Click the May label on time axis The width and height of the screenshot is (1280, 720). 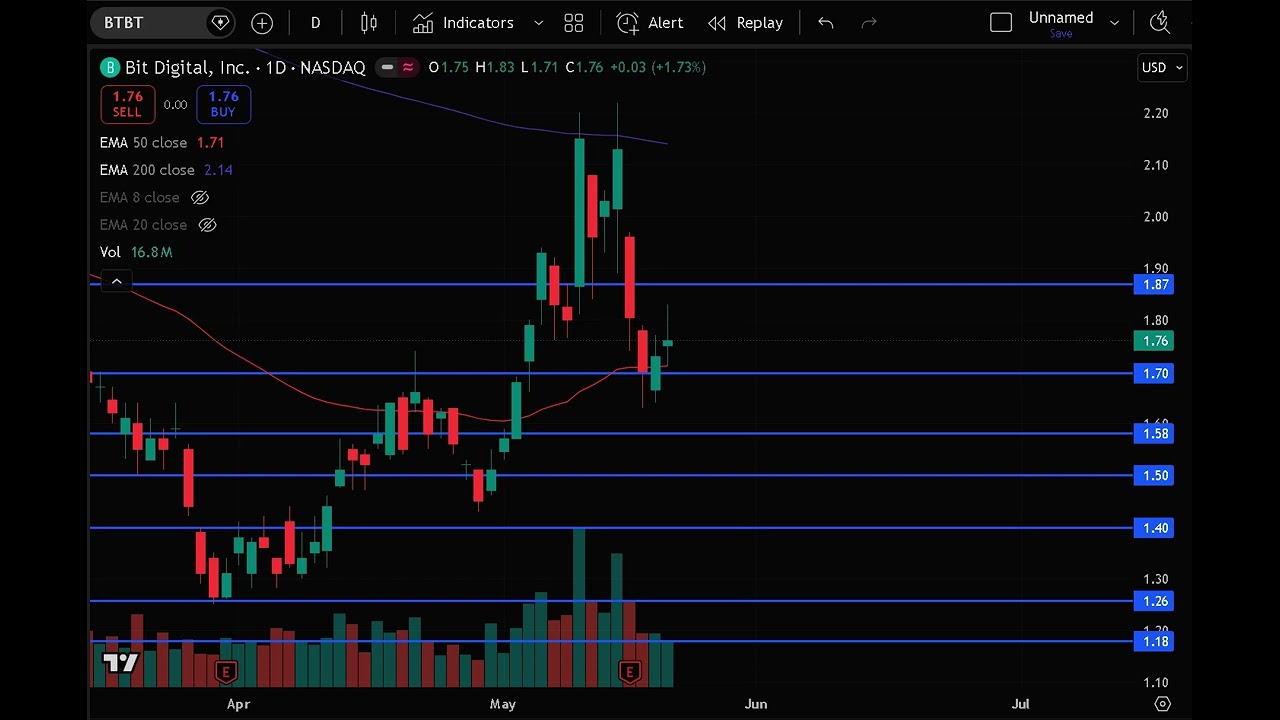(x=503, y=704)
